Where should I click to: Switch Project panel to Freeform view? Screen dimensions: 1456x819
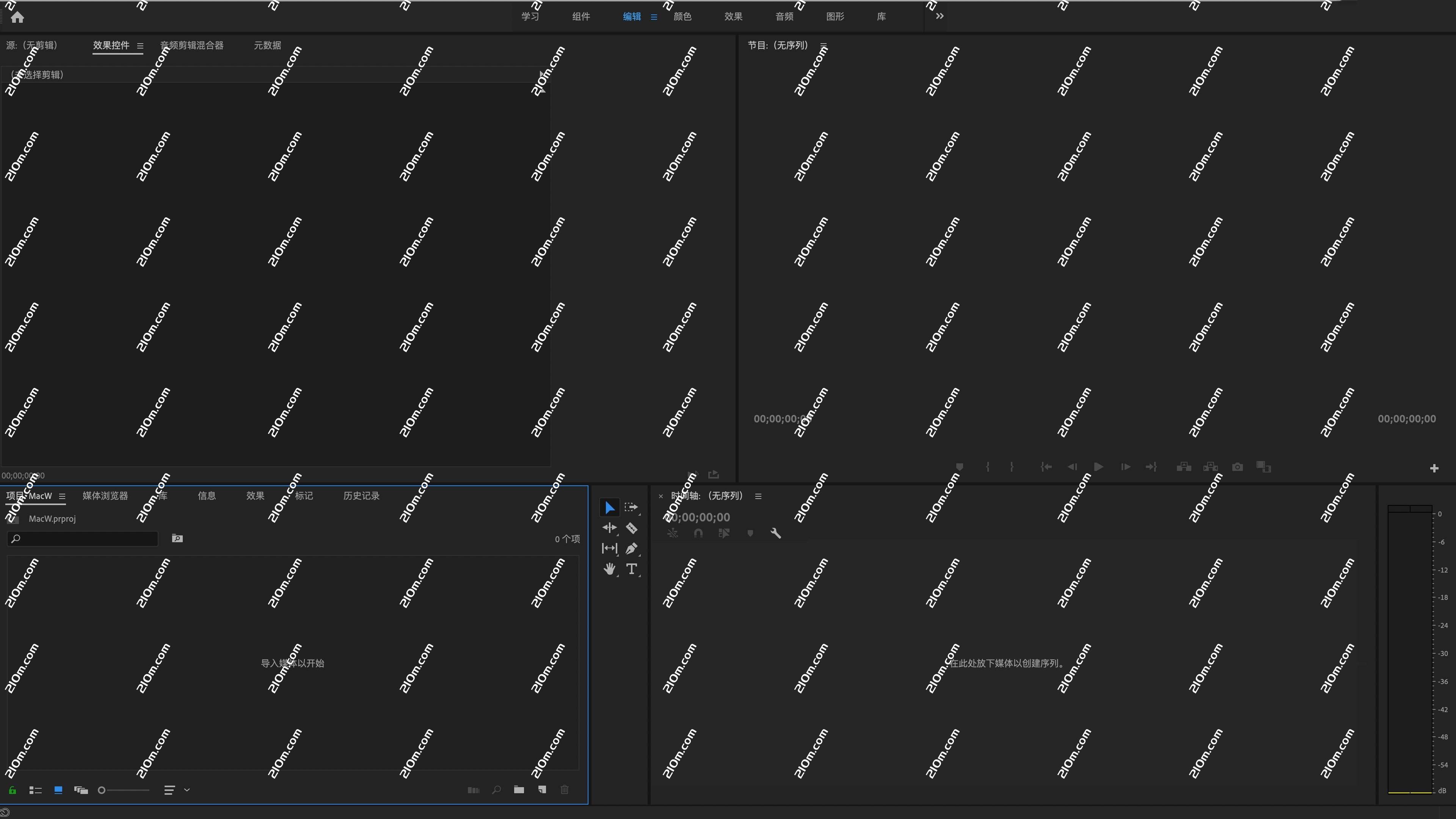[81, 790]
